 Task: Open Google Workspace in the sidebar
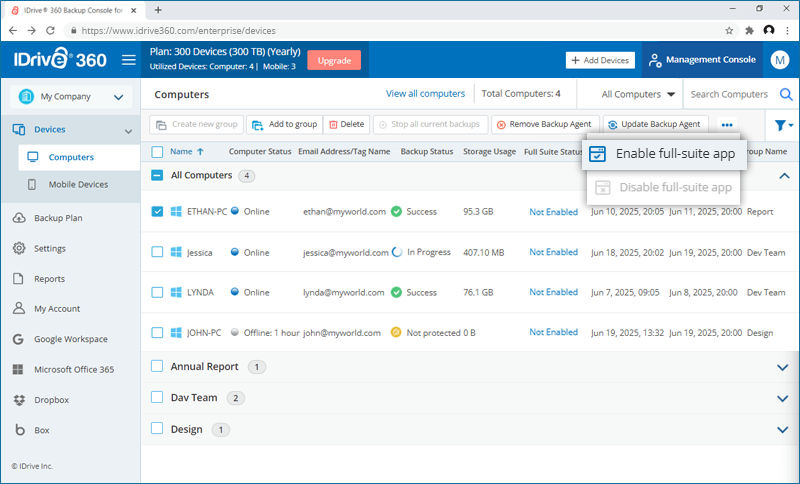[70, 339]
